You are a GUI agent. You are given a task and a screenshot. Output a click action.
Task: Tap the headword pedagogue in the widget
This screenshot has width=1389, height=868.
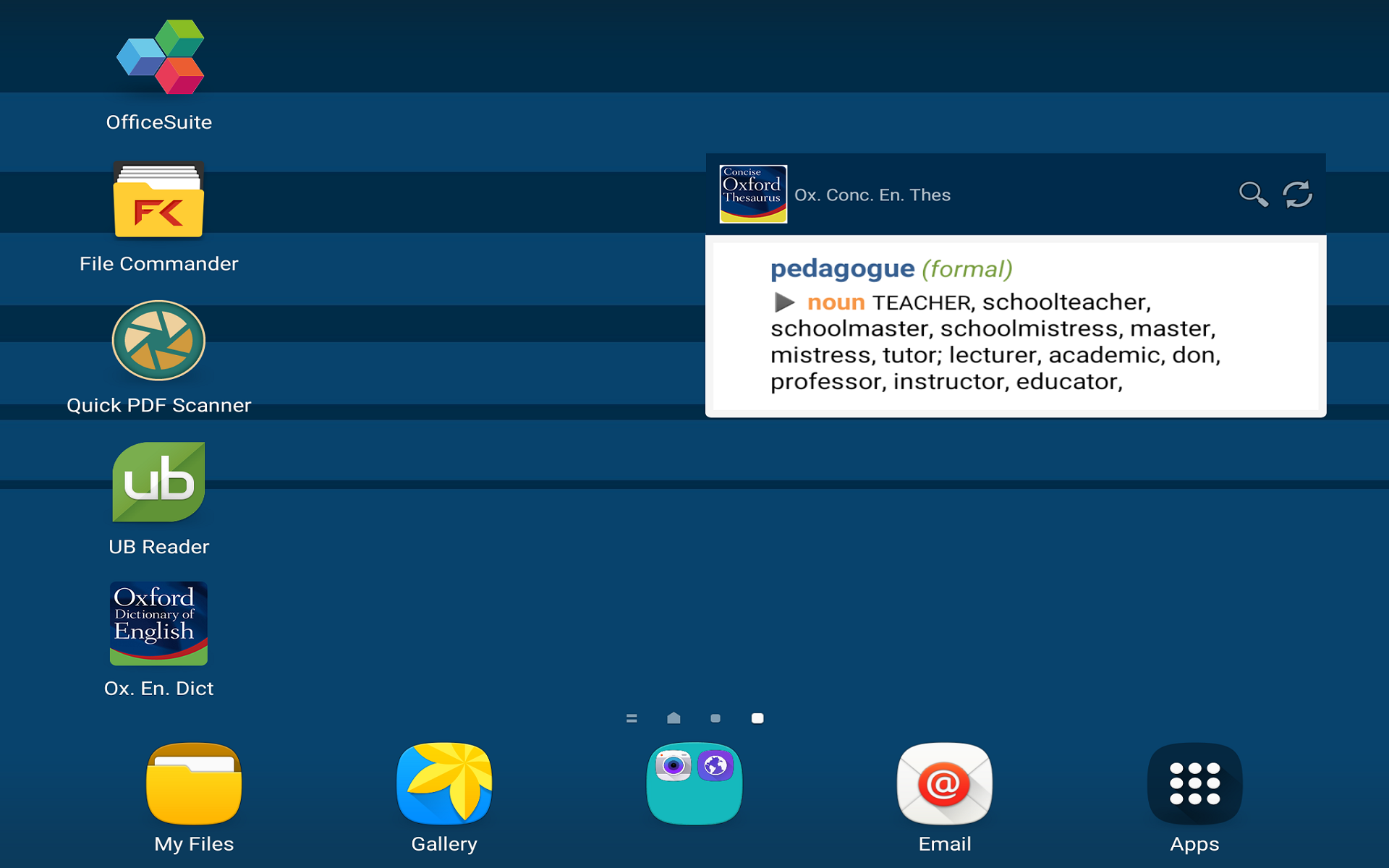click(x=842, y=268)
